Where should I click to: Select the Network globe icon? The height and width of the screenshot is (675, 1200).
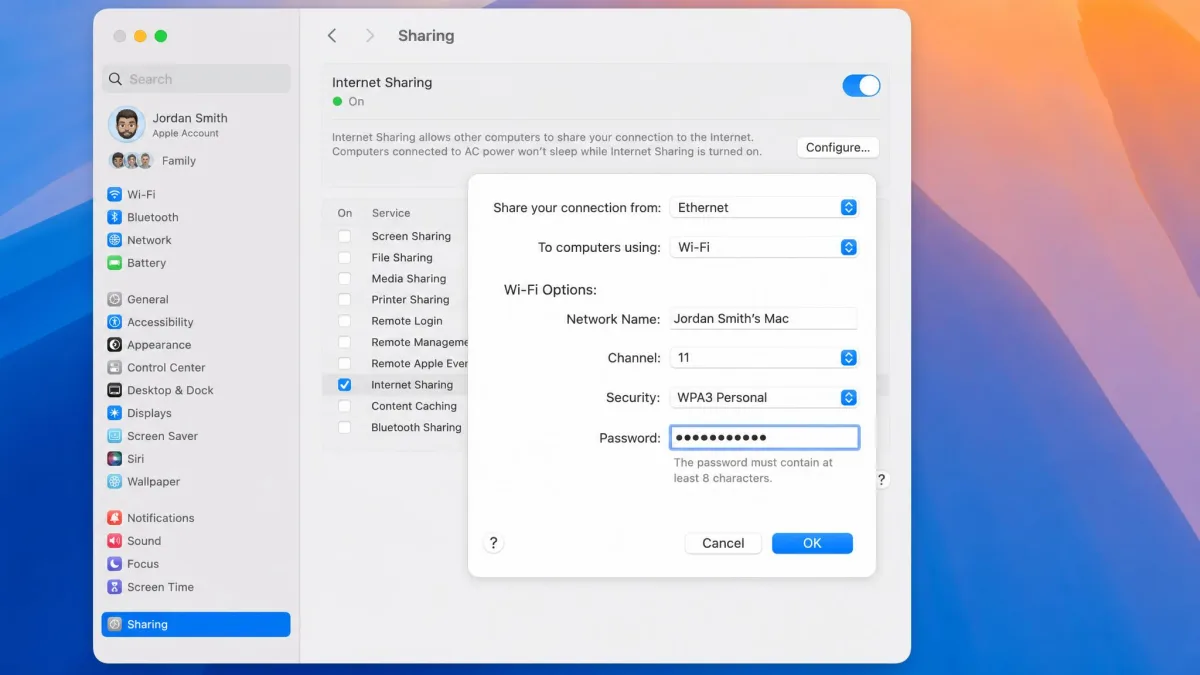point(115,240)
